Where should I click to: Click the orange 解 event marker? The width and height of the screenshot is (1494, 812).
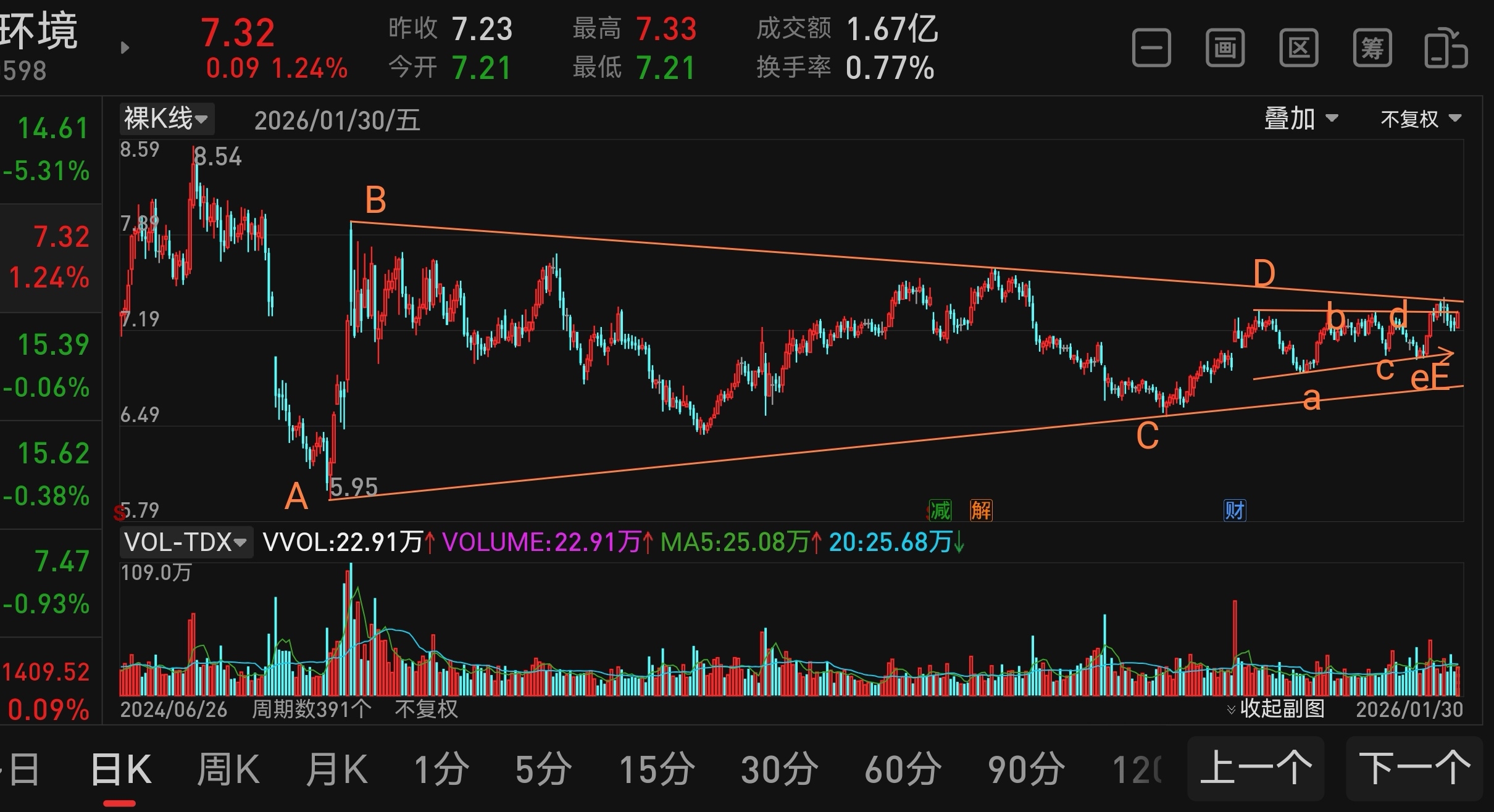point(981,510)
